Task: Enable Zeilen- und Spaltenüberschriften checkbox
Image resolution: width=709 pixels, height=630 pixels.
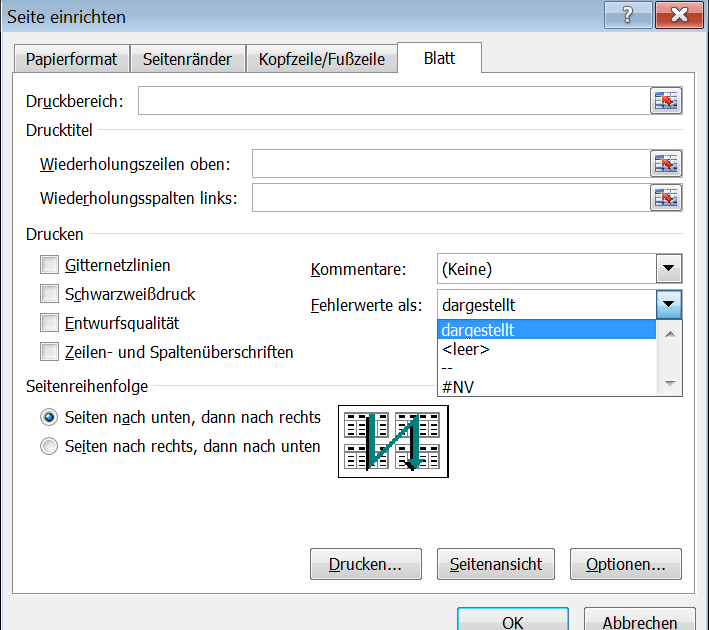Action: tap(49, 352)
